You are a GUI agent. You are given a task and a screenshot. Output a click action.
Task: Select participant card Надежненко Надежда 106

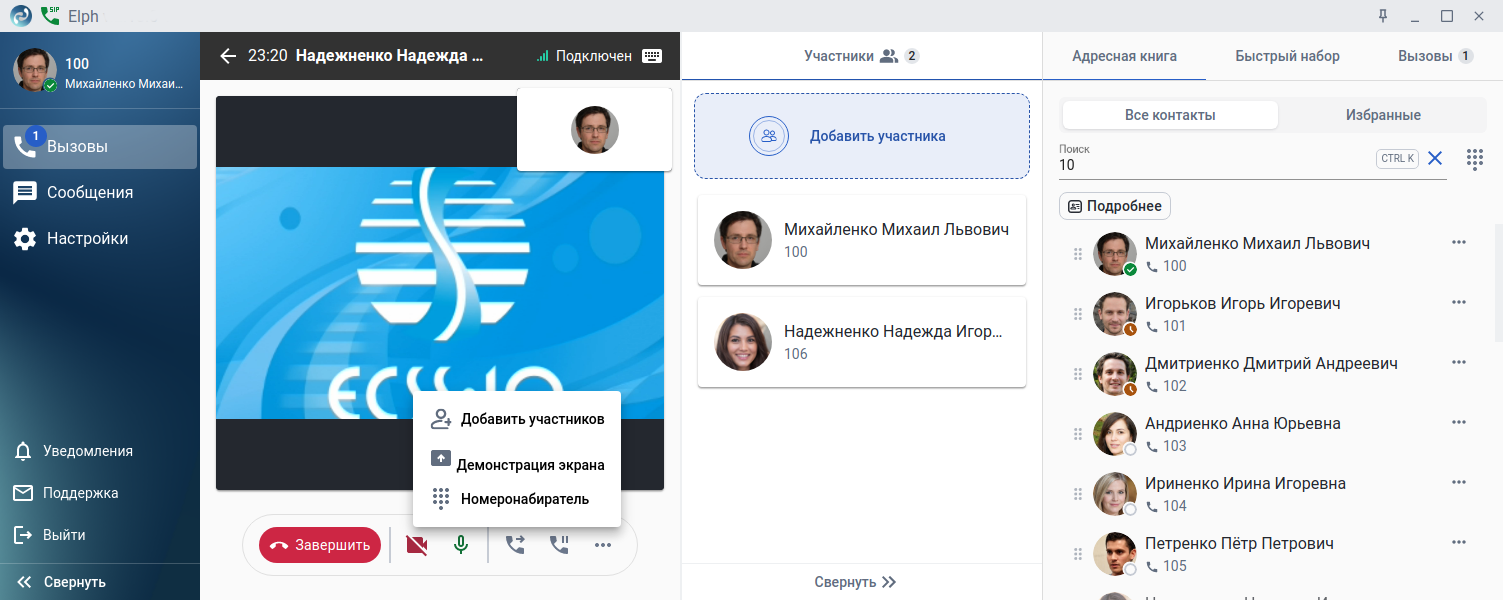click(x=862, y=342)
